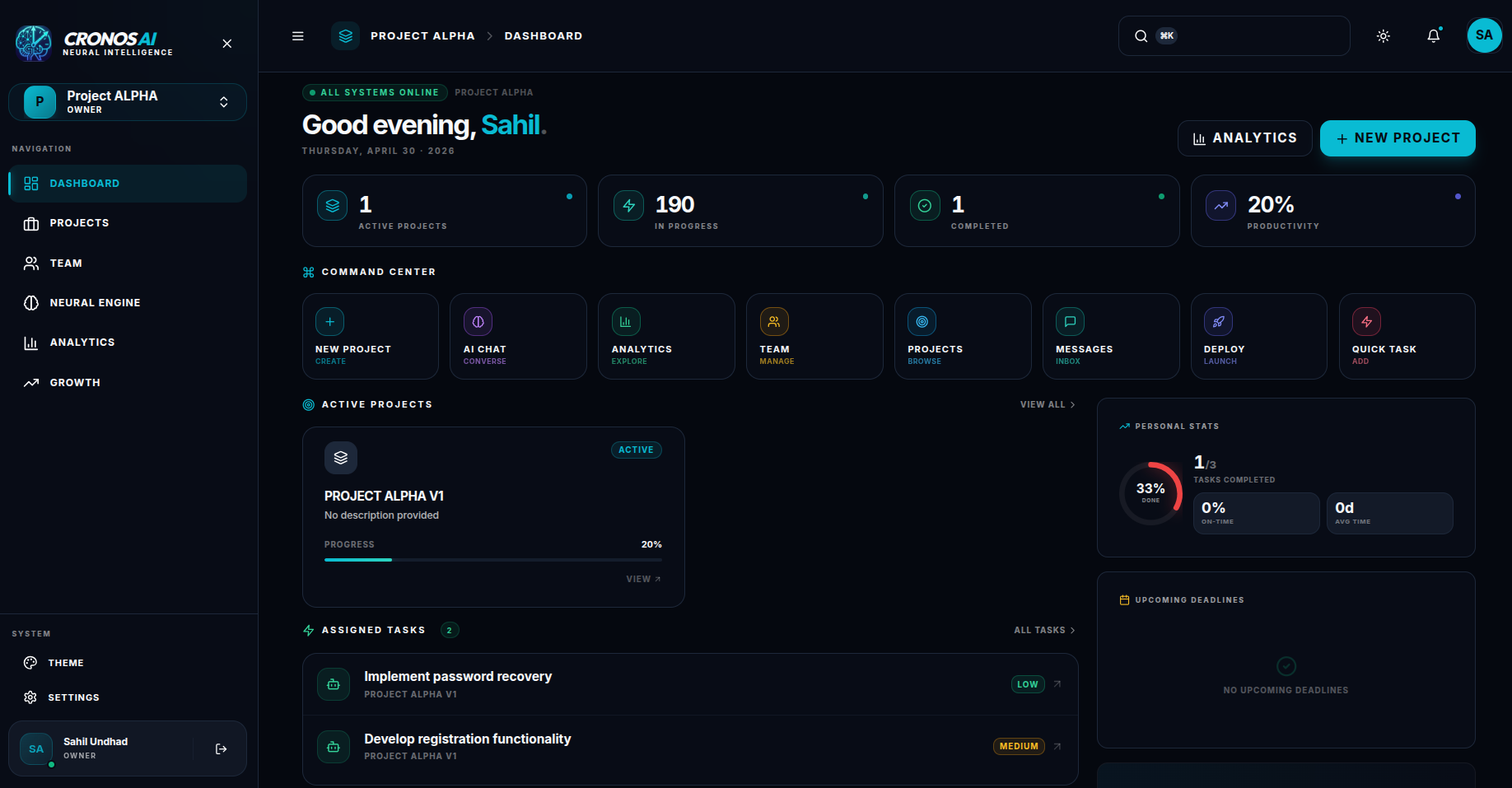
Task: Open Analytics in the sidebar navigation
Action: [x=128, y=343]
